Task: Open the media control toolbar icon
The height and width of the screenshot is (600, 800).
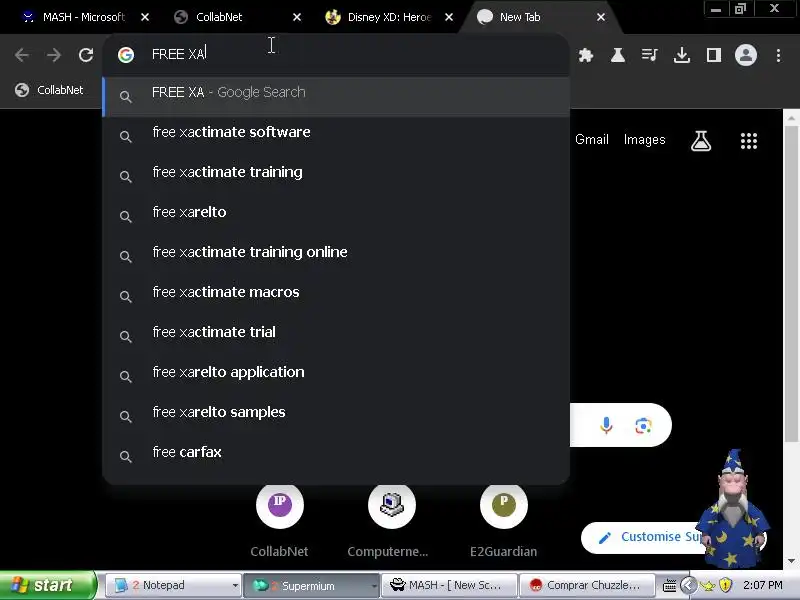Action: tap(649, 55)
